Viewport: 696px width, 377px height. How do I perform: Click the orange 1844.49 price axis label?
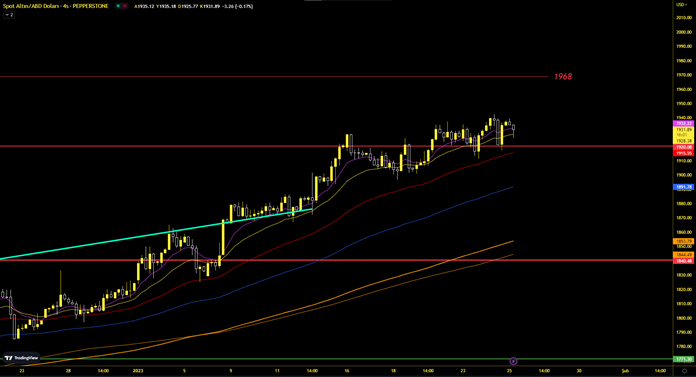point(684,255)
